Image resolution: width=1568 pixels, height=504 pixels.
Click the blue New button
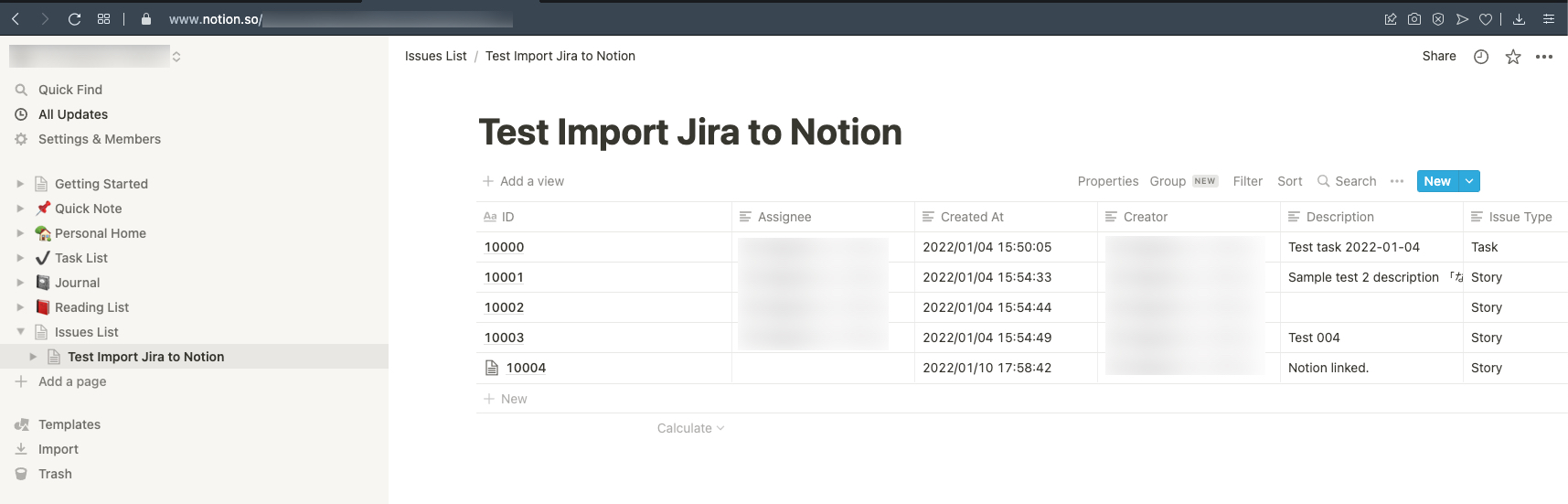1437,181
